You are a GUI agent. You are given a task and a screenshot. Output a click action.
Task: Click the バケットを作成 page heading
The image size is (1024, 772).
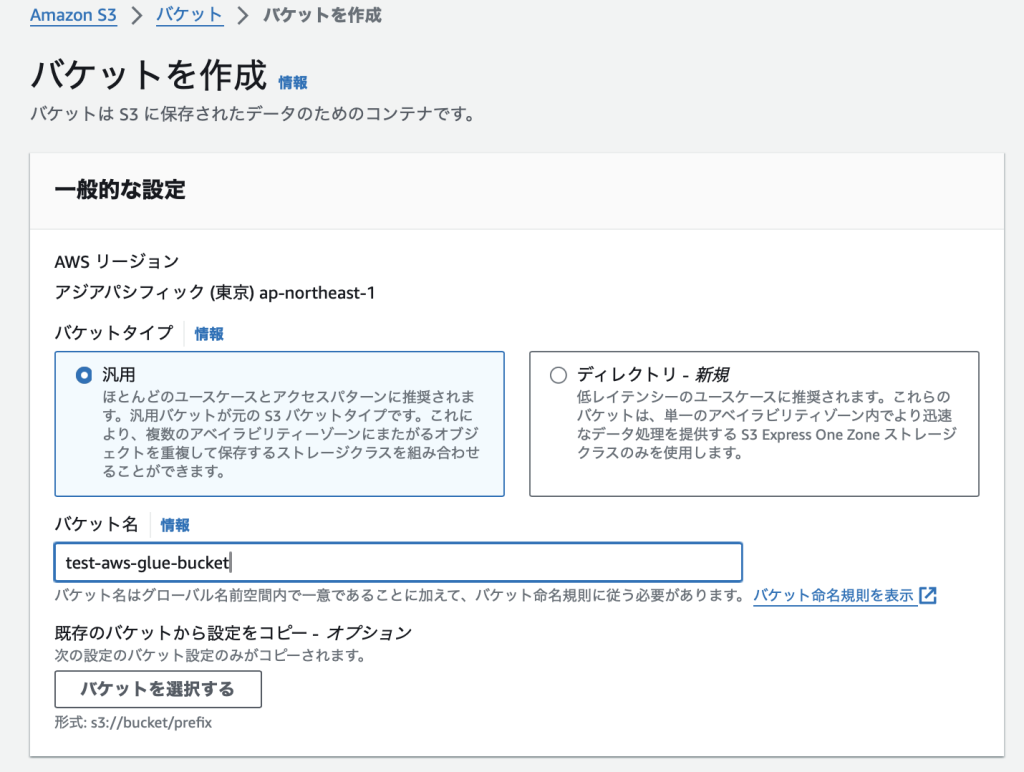[149, 75]
